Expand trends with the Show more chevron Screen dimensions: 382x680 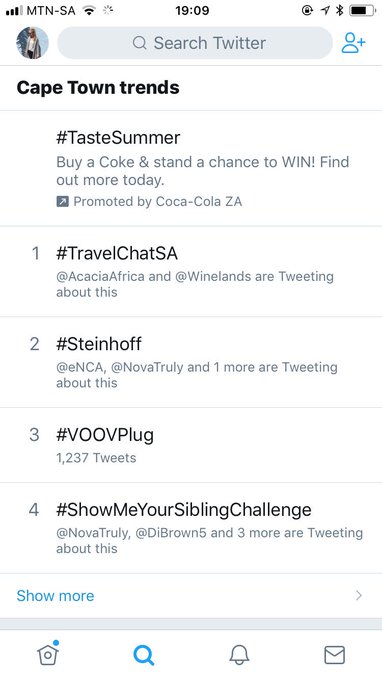coord(359,596)
